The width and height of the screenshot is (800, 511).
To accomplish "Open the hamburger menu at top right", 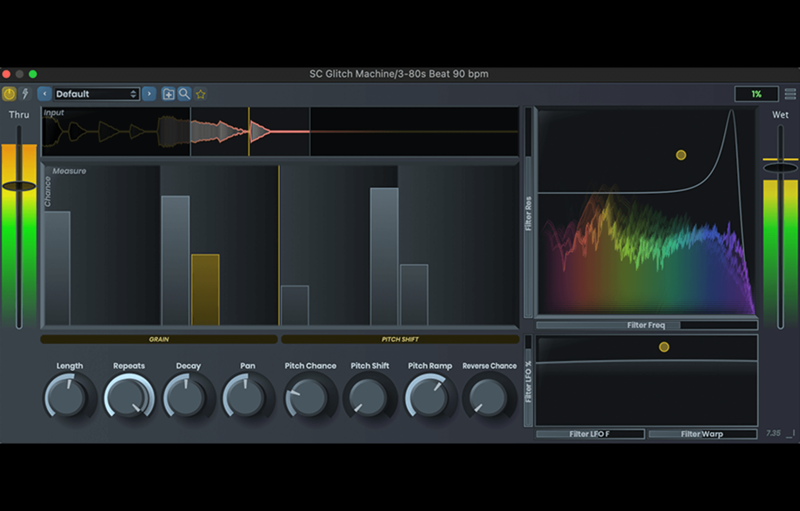I will click(790, 94).
